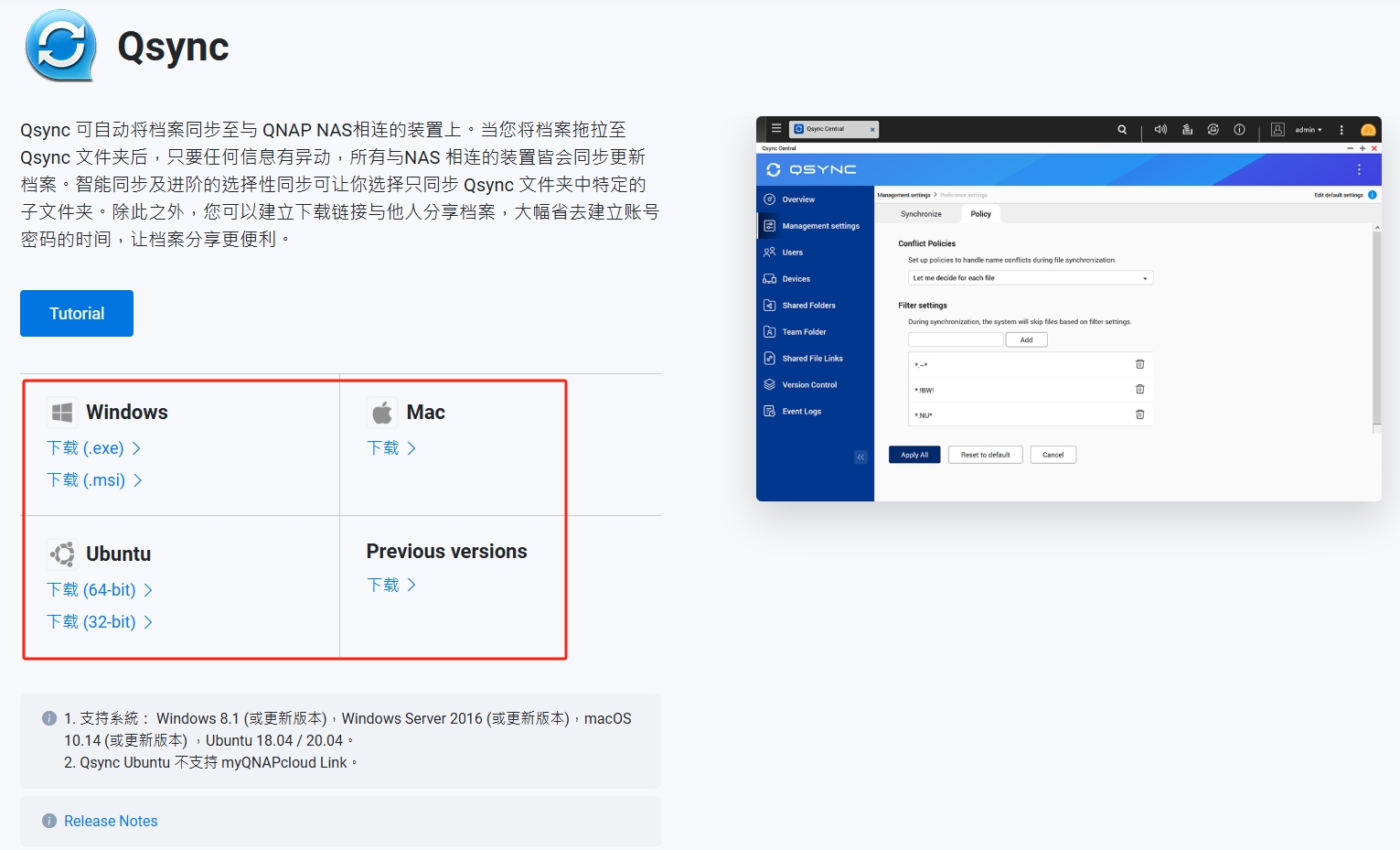The height and width of the screenshot is (850, 1400).
Task: Click the search magnifier icon in screenshot
Action: [x=1122, y=130]
